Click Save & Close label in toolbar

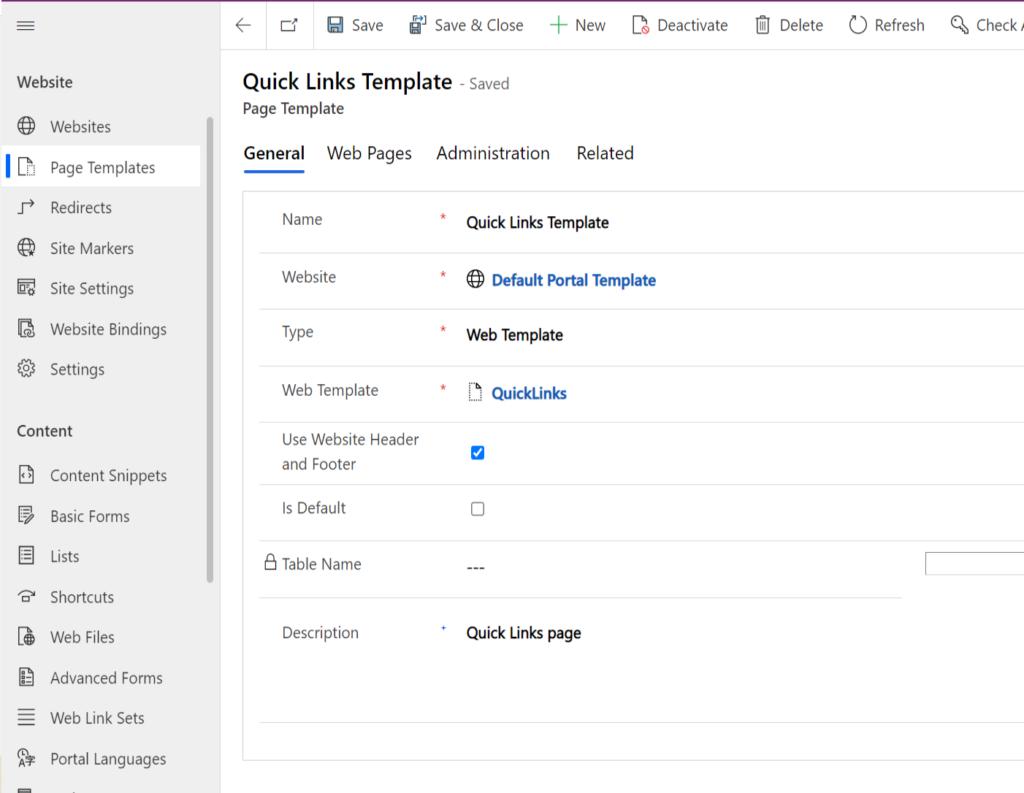tap(479, 25)
